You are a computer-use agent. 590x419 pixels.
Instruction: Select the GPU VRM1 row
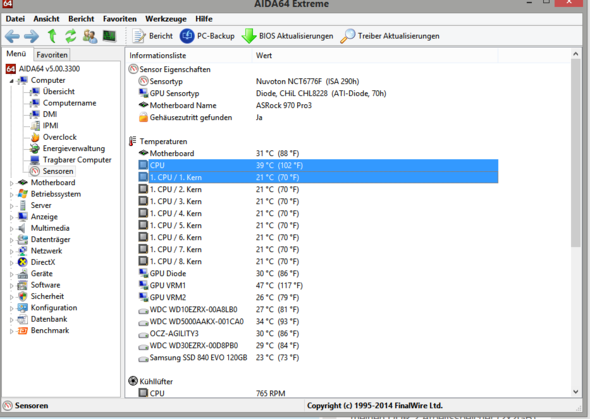click(318, 285)
